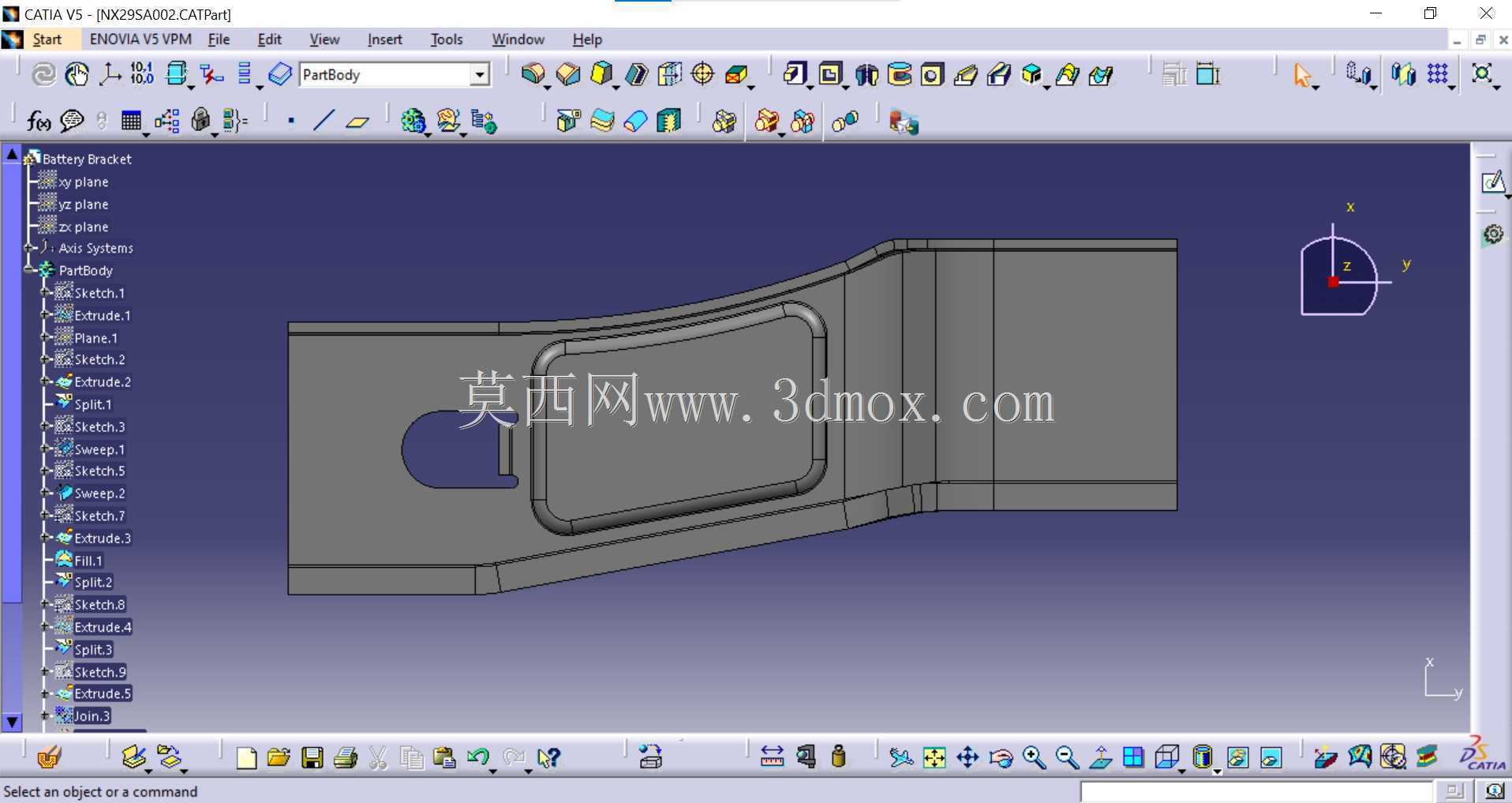
Task: Click the compass red manipulation handle
Action: tap(1333, 282)
